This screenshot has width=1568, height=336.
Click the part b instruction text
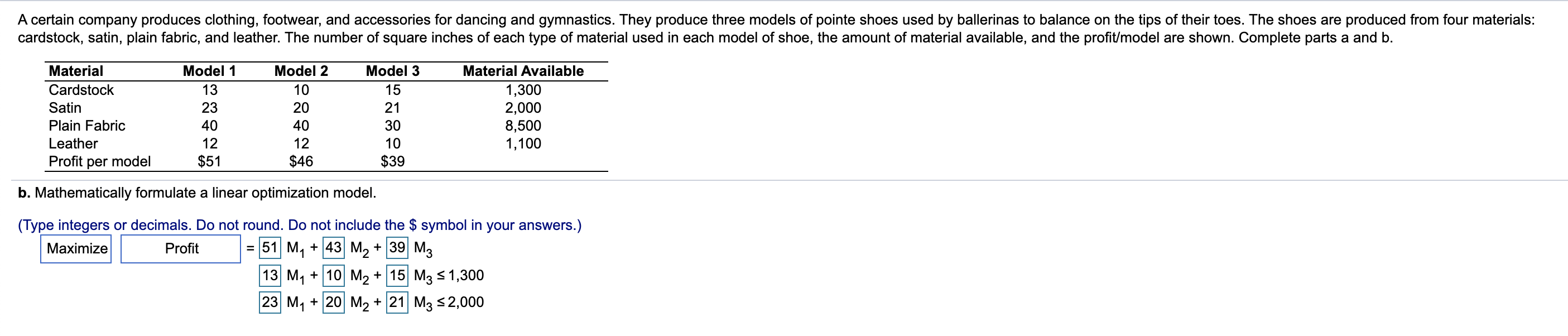point(196,193)
